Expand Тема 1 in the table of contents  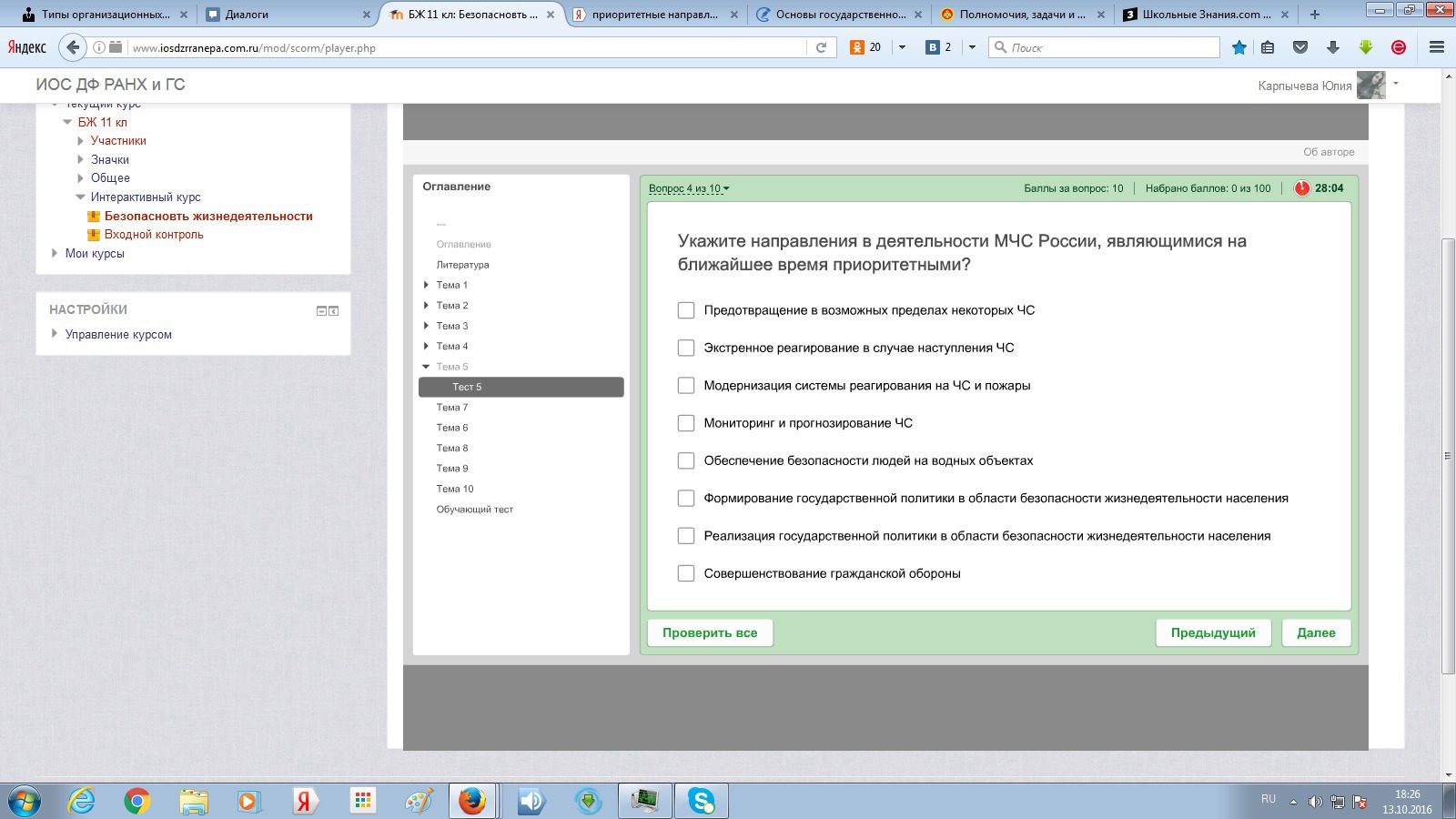(x=427, y=285)
